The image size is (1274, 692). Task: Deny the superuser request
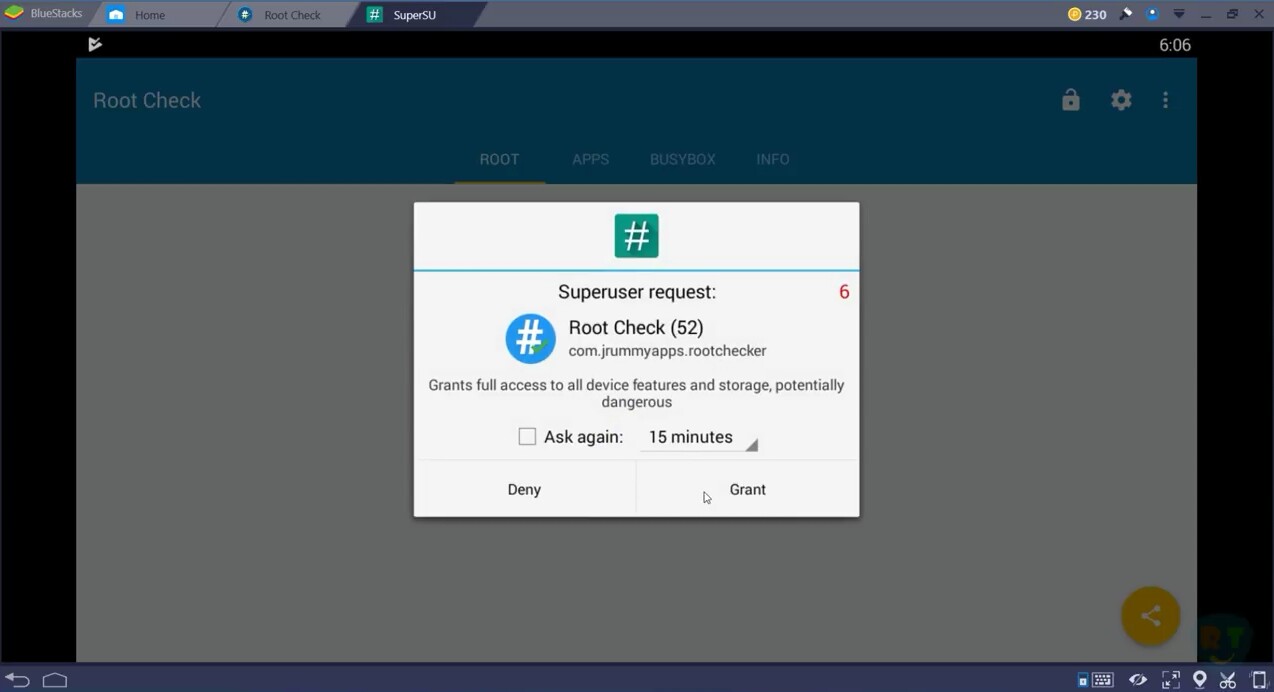pyautogui.click(x=524, y=489)
